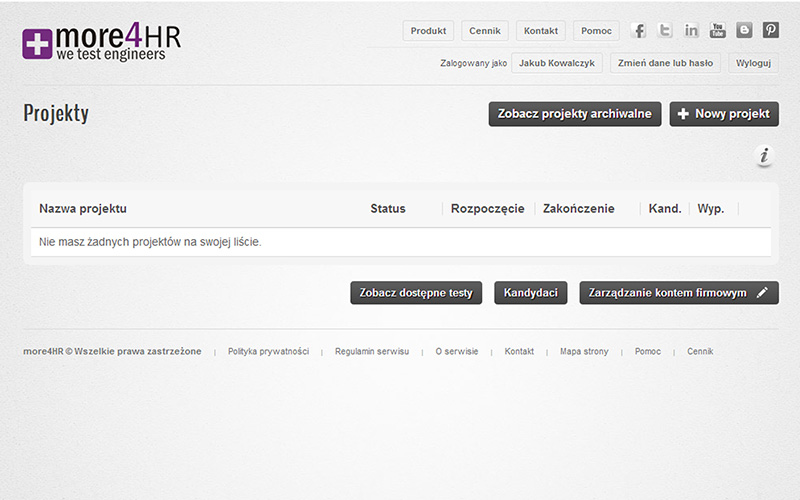The width and height of the screenshot is (800, 500).
Task: Click the more4HR logo
Action: [101, 42]
